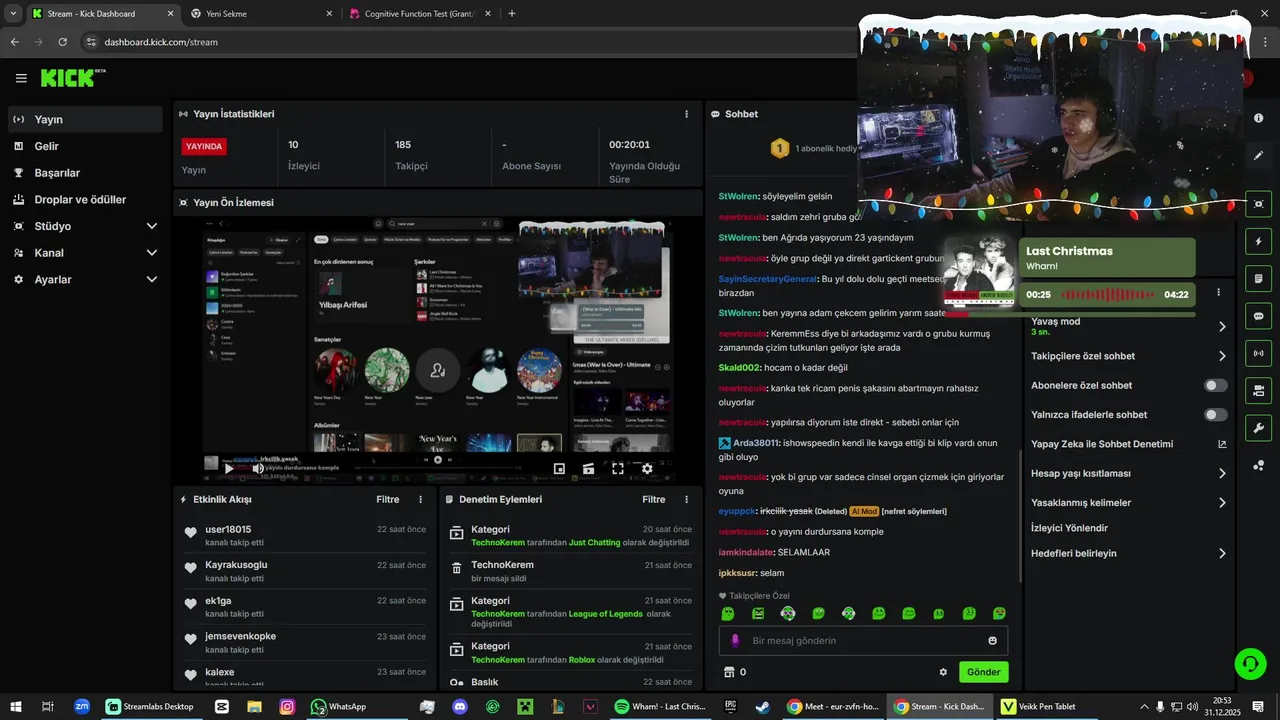Open Yayın İstatistikleri three-dot options menu
This screenshot has width=1280, height=720.
(x=686, y=114)
